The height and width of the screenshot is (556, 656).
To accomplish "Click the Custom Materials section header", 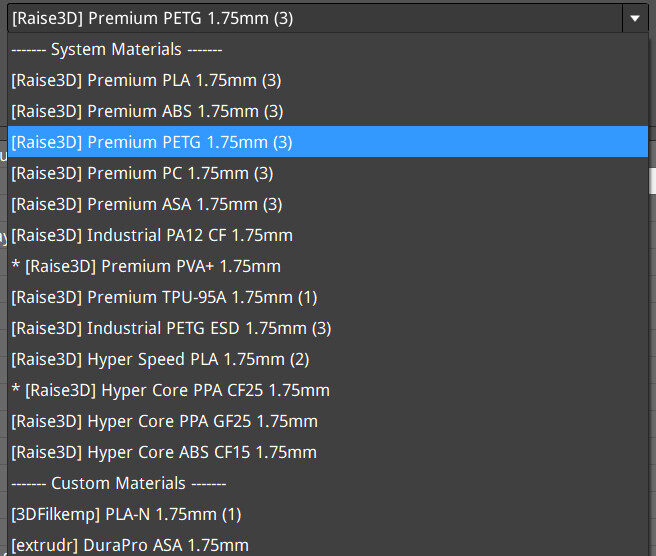I will [118, 483].
